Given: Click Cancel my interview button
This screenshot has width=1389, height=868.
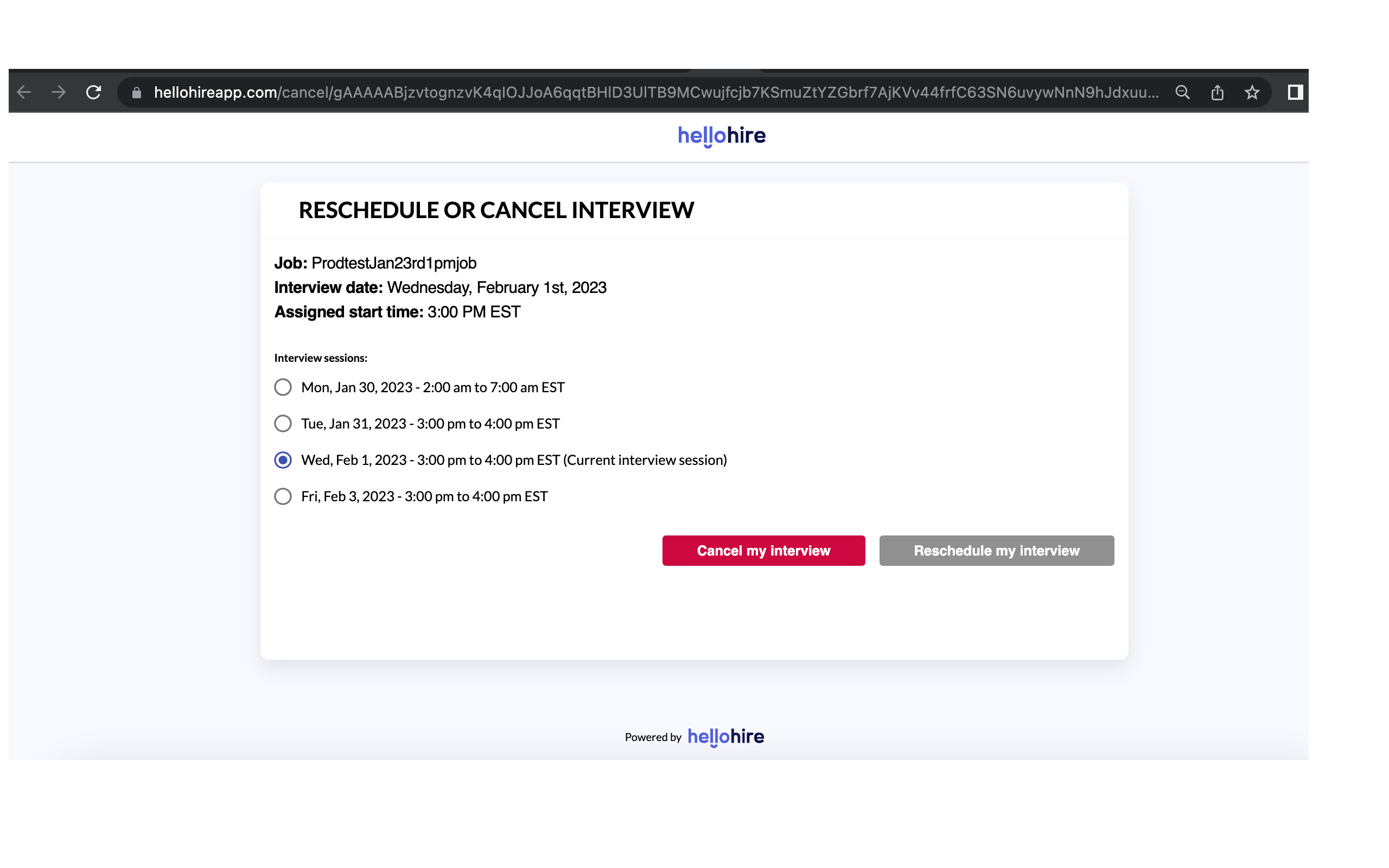Looking at the screenshot, I should 763,551.
